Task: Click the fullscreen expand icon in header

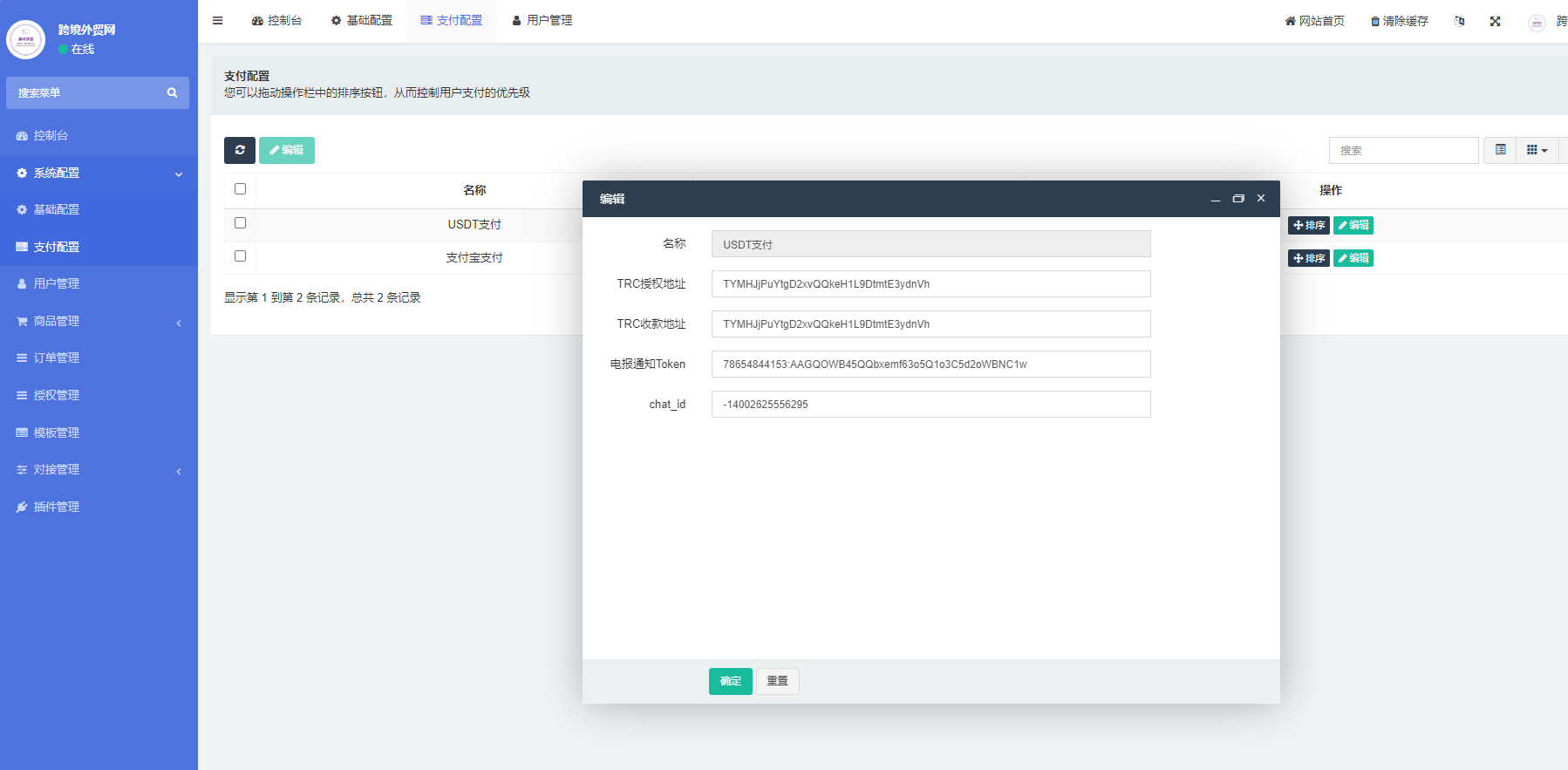Action: click(x=1495, y=21)
